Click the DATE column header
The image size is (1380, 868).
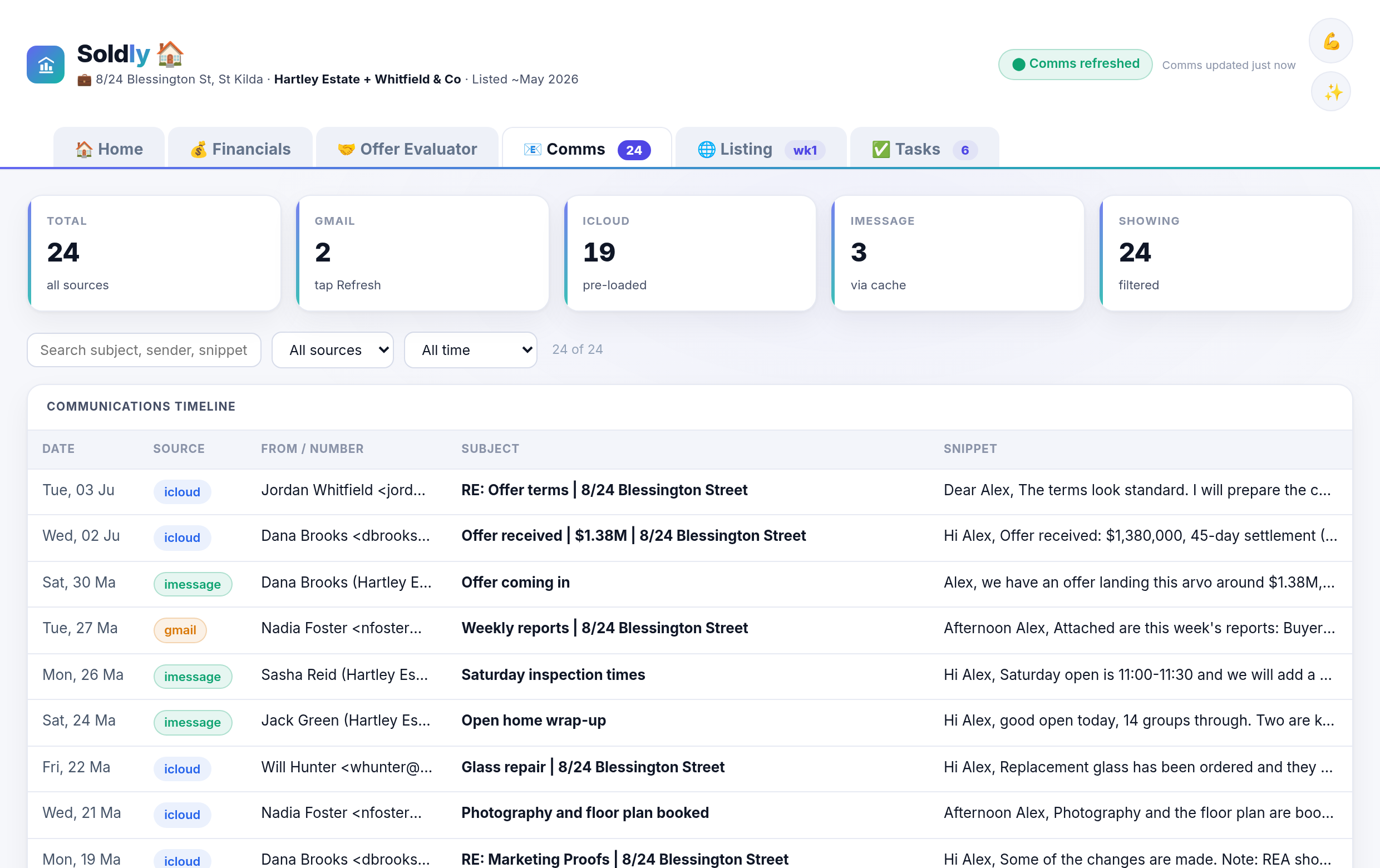click(58, 448)
